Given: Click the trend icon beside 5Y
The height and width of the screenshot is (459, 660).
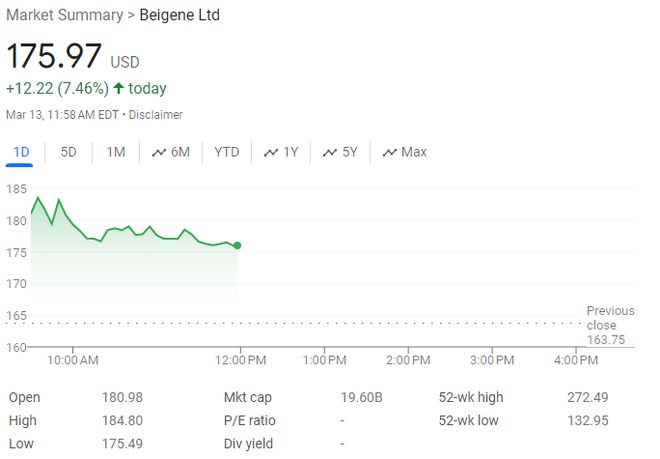Looking at the screenshot, I should pos(329,153).
